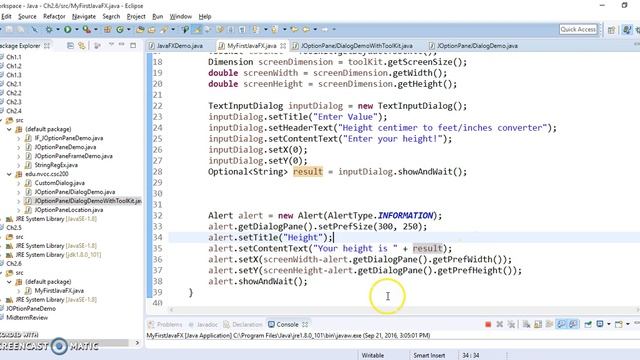Collapse All in Package Explorer

pos(70,45)
